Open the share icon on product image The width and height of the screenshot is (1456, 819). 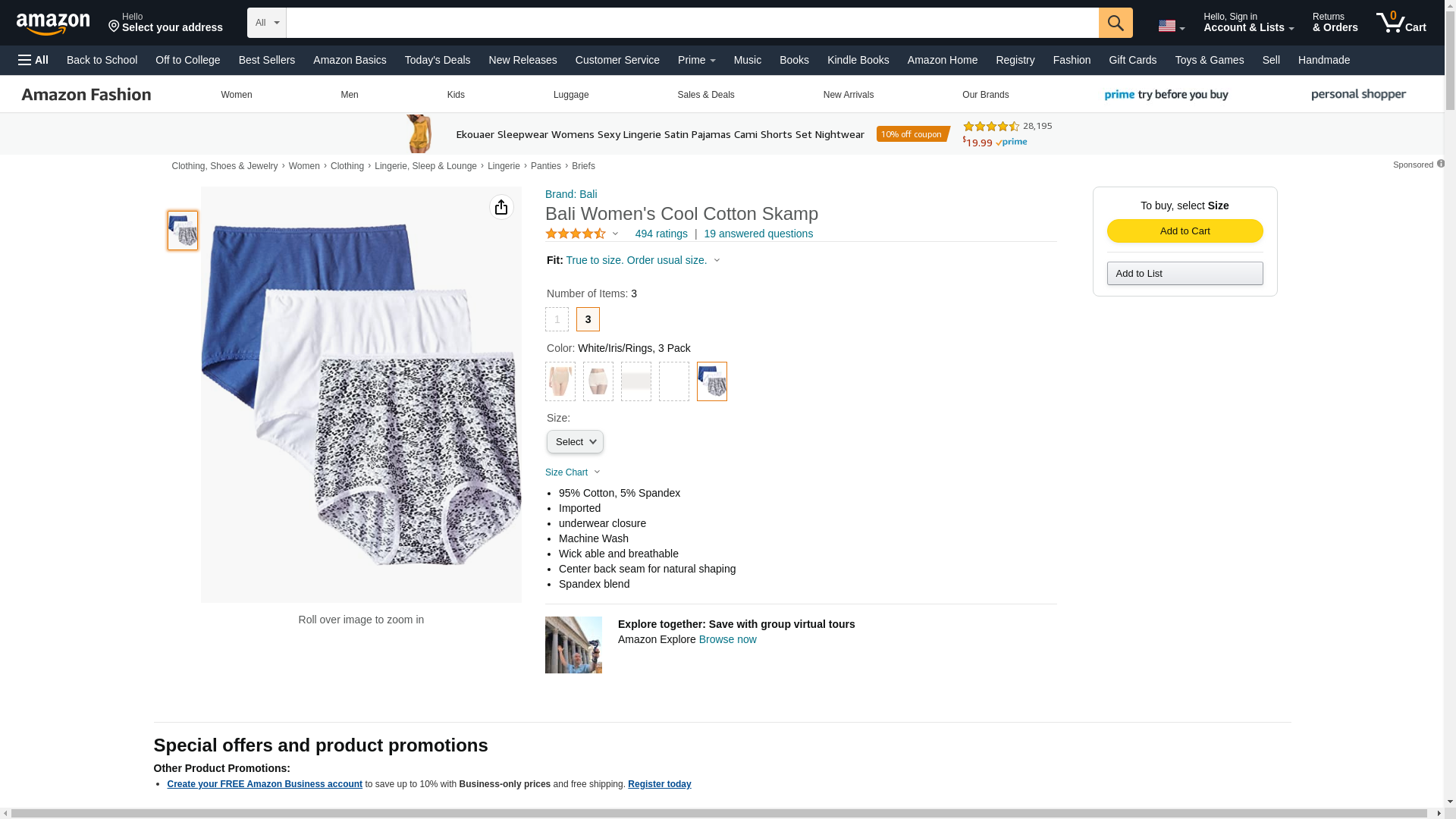(501, 207)
